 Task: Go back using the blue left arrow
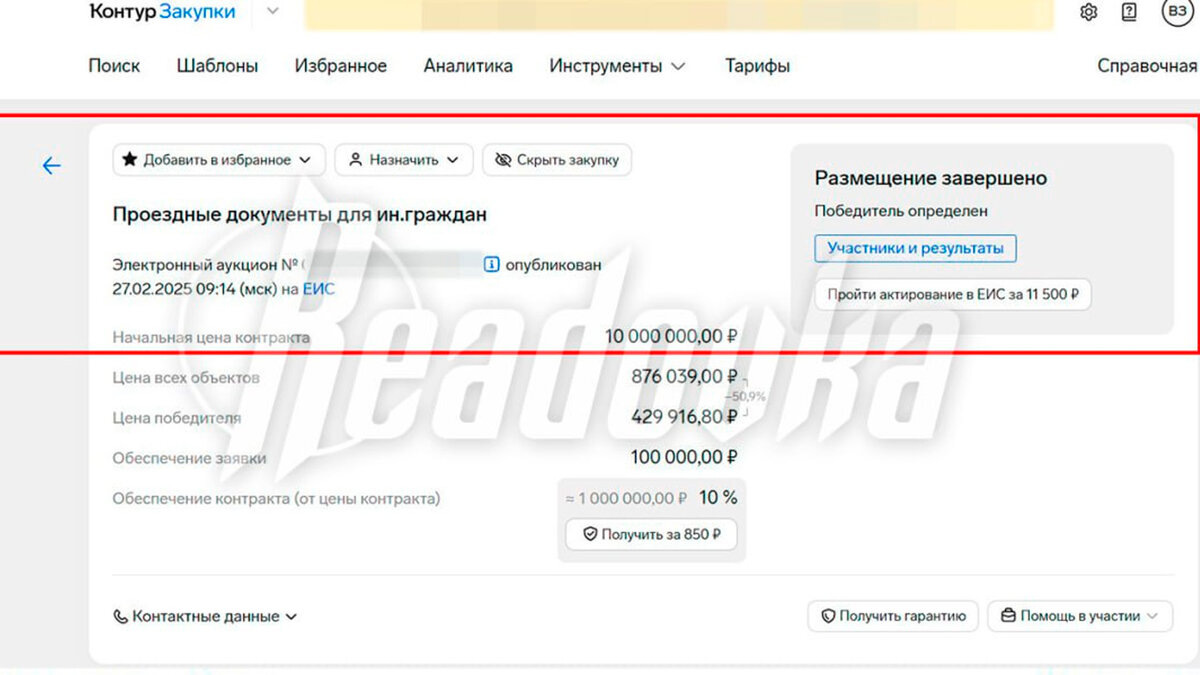coord(52,166)
